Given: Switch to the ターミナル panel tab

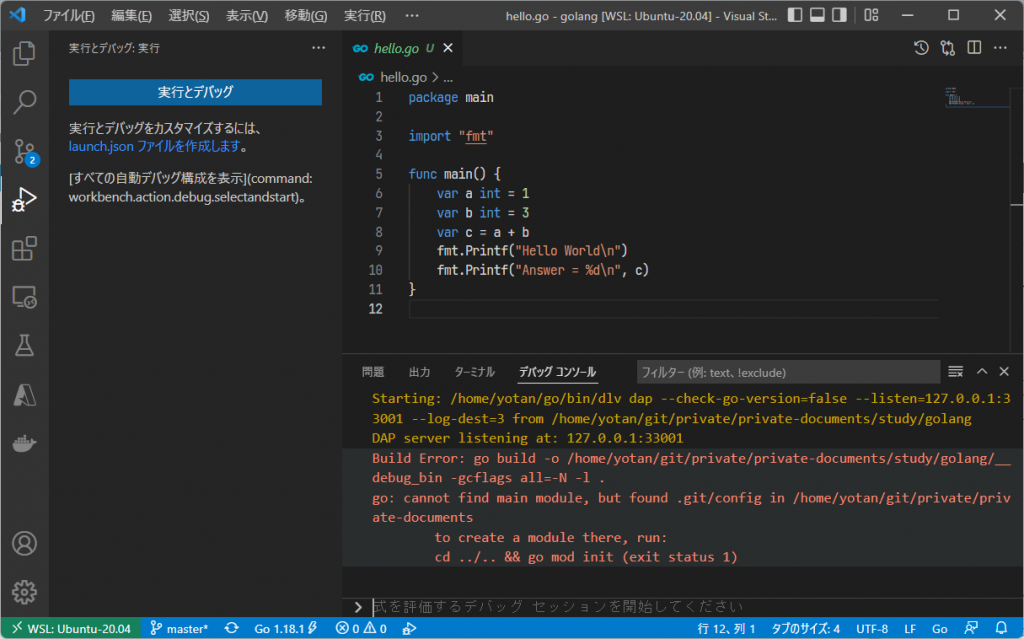Looking at the screenshot, I should [x=474, y=372].
